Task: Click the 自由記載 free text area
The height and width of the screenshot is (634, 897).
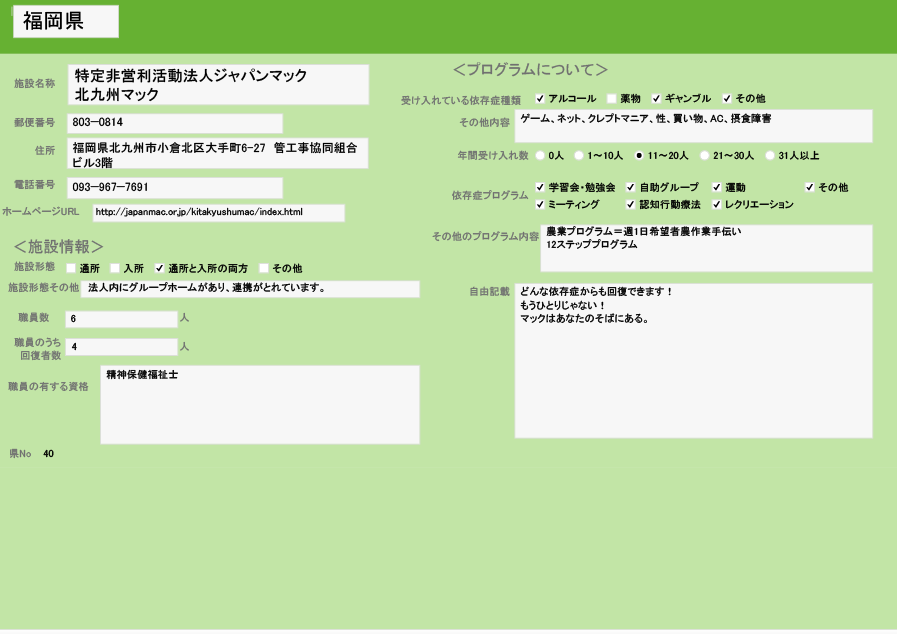Action: click(693, 361)
